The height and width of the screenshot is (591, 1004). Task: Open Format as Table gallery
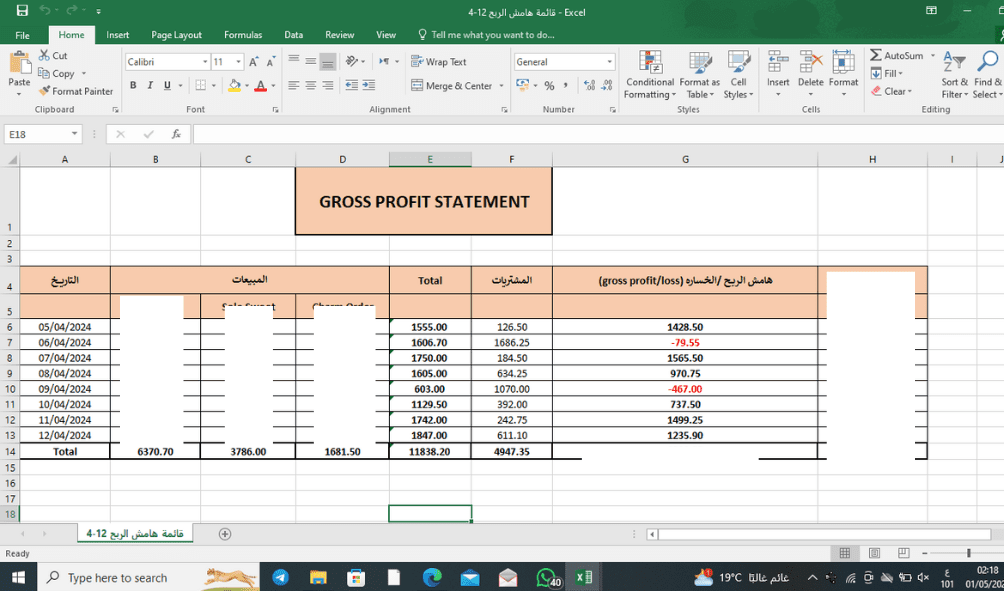click(x=699, y=75)
